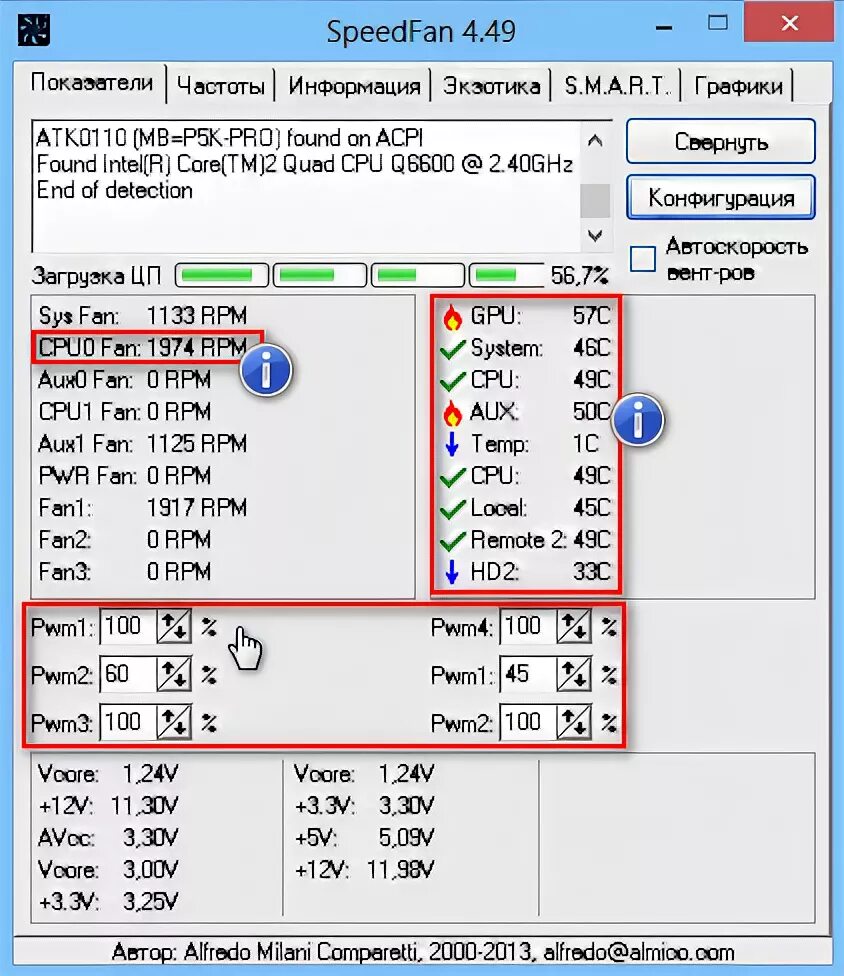
Task: Click the AVcc 3,30V voltage reading
Action: coord(108,838)
